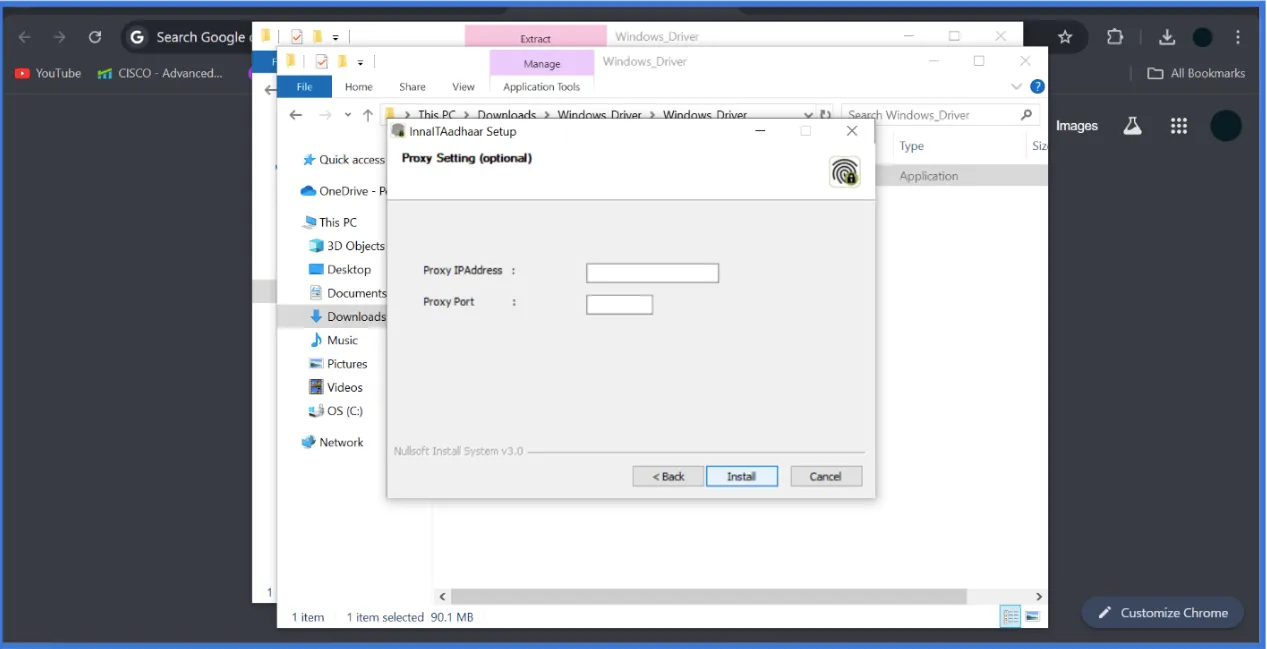Open Chrome three-dot menu
The height and width of the screenshot is (649, 1267).
coord(1239,37)
